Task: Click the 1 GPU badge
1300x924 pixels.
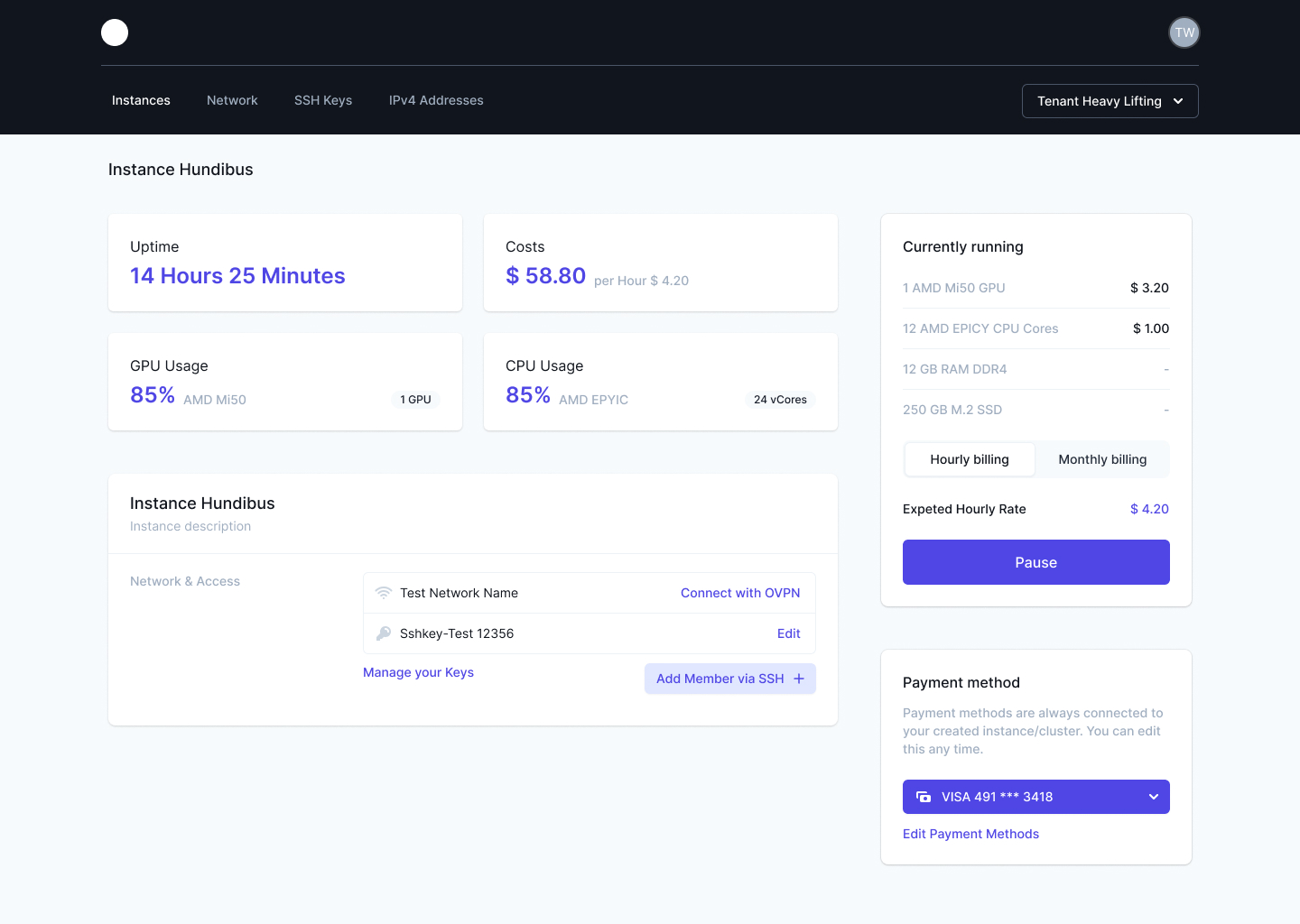Action: tap(415, 400)
